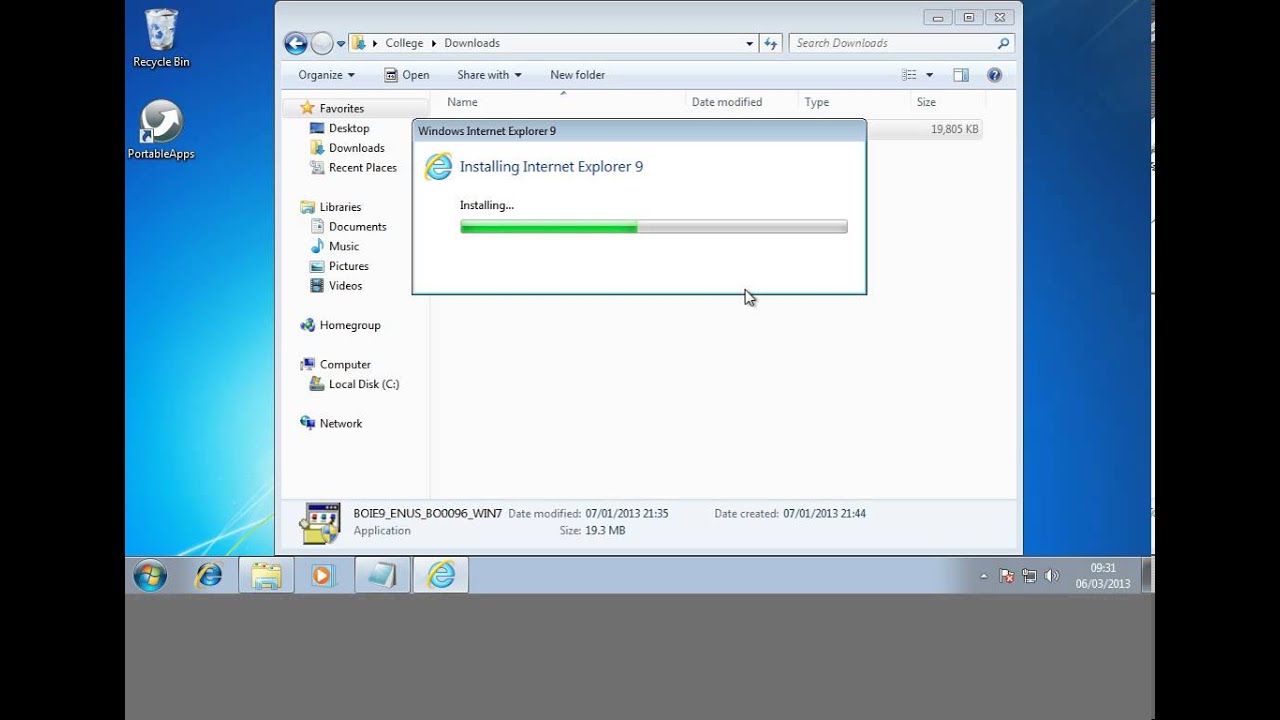Open the volume speaker tray icon
Viewport: 1280px width, 720px height.
[1051, 576]
